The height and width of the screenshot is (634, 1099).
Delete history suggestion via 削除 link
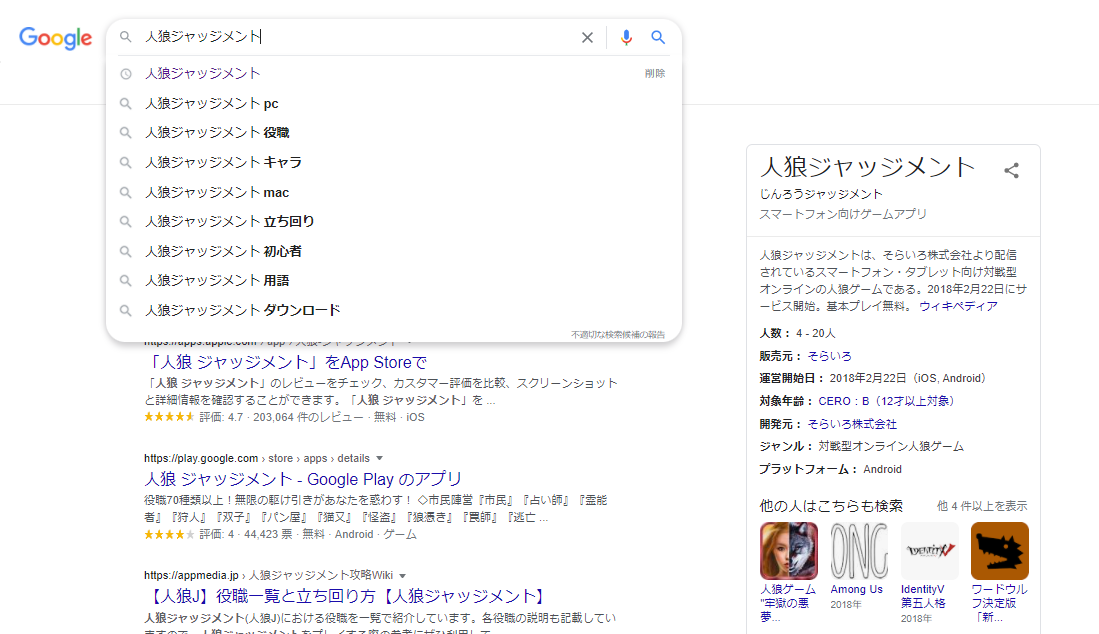655,74
